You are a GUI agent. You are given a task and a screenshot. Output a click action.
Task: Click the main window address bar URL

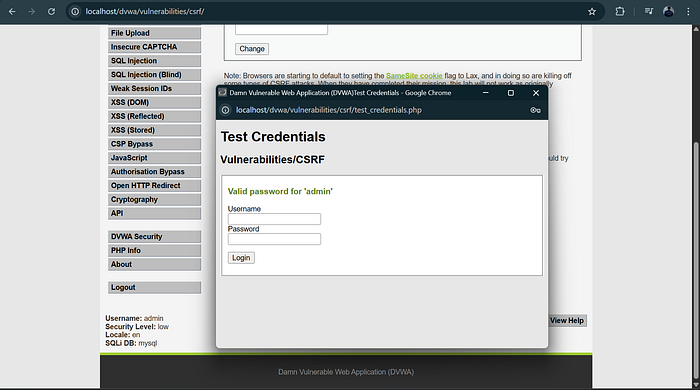(145, 12)
